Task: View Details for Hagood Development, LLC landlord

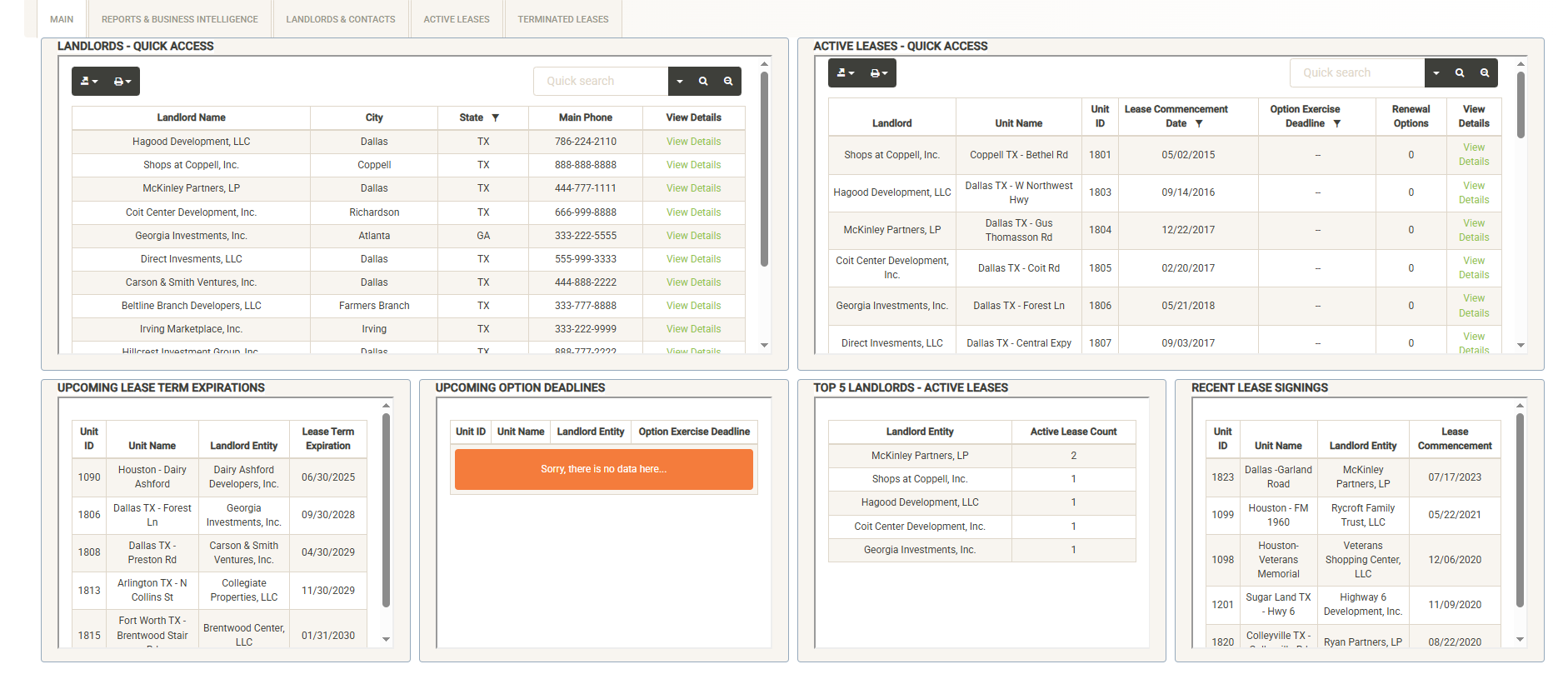Action: (x=693, y=142)
